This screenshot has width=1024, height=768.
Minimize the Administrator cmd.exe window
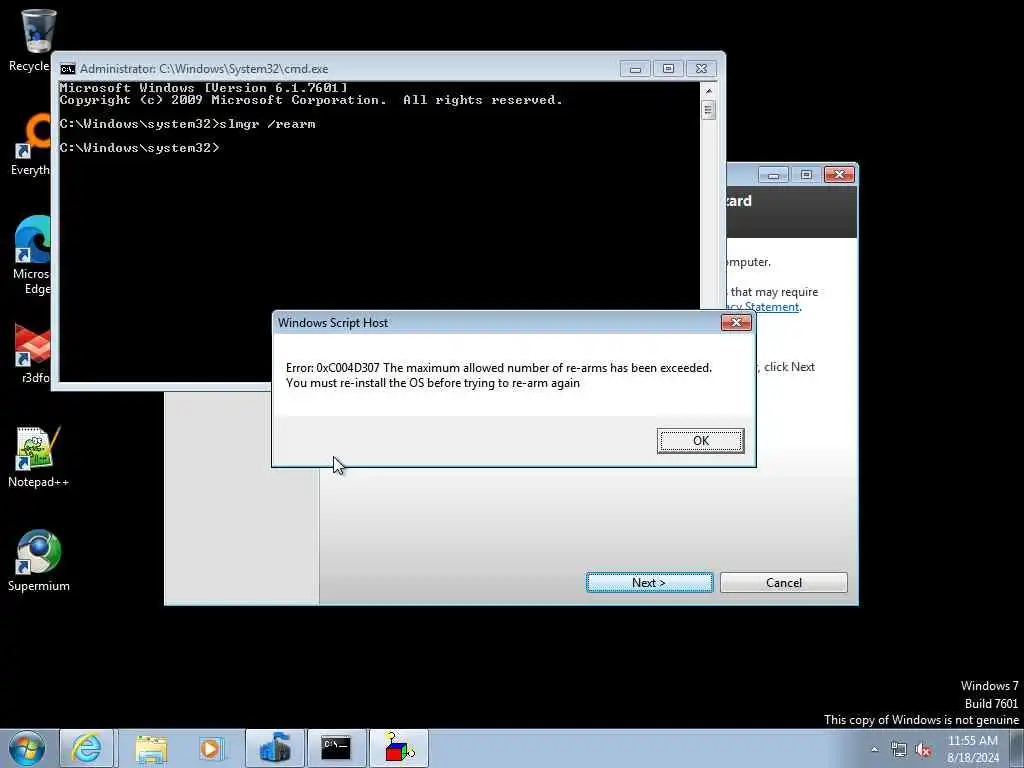[x=635, y=69]
